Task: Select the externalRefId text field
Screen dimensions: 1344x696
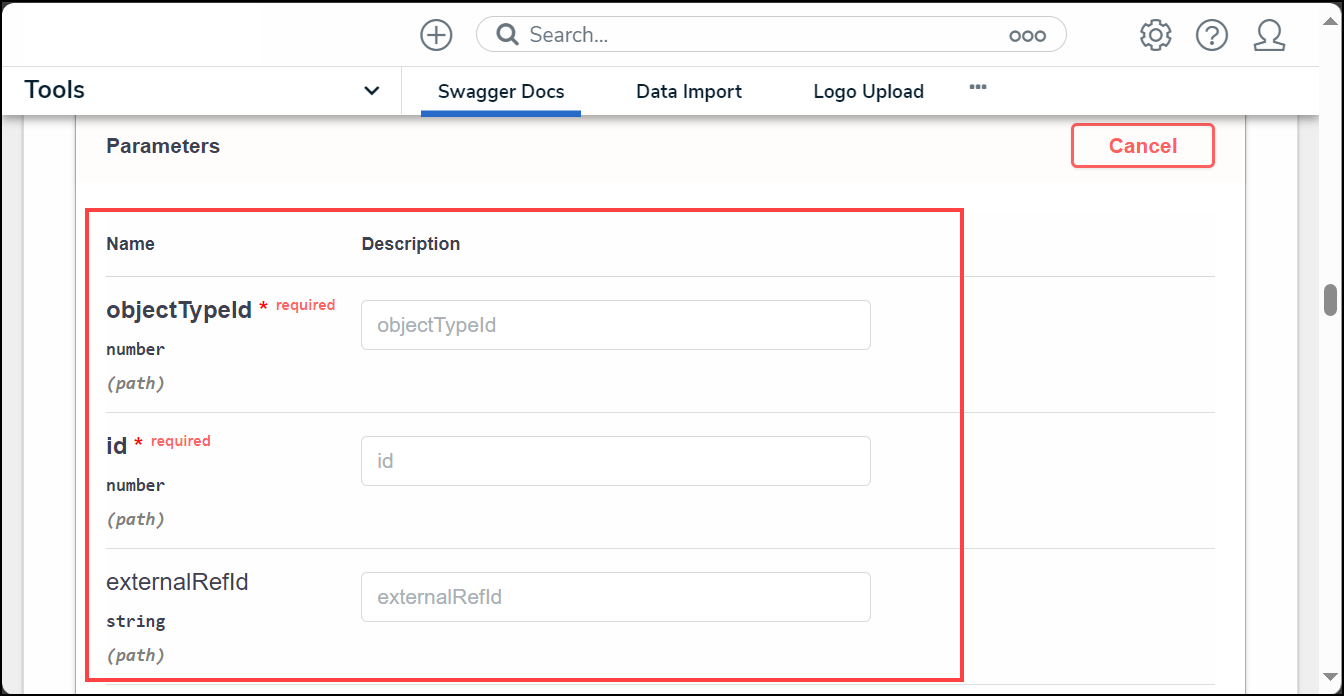Action: (615, 597)
